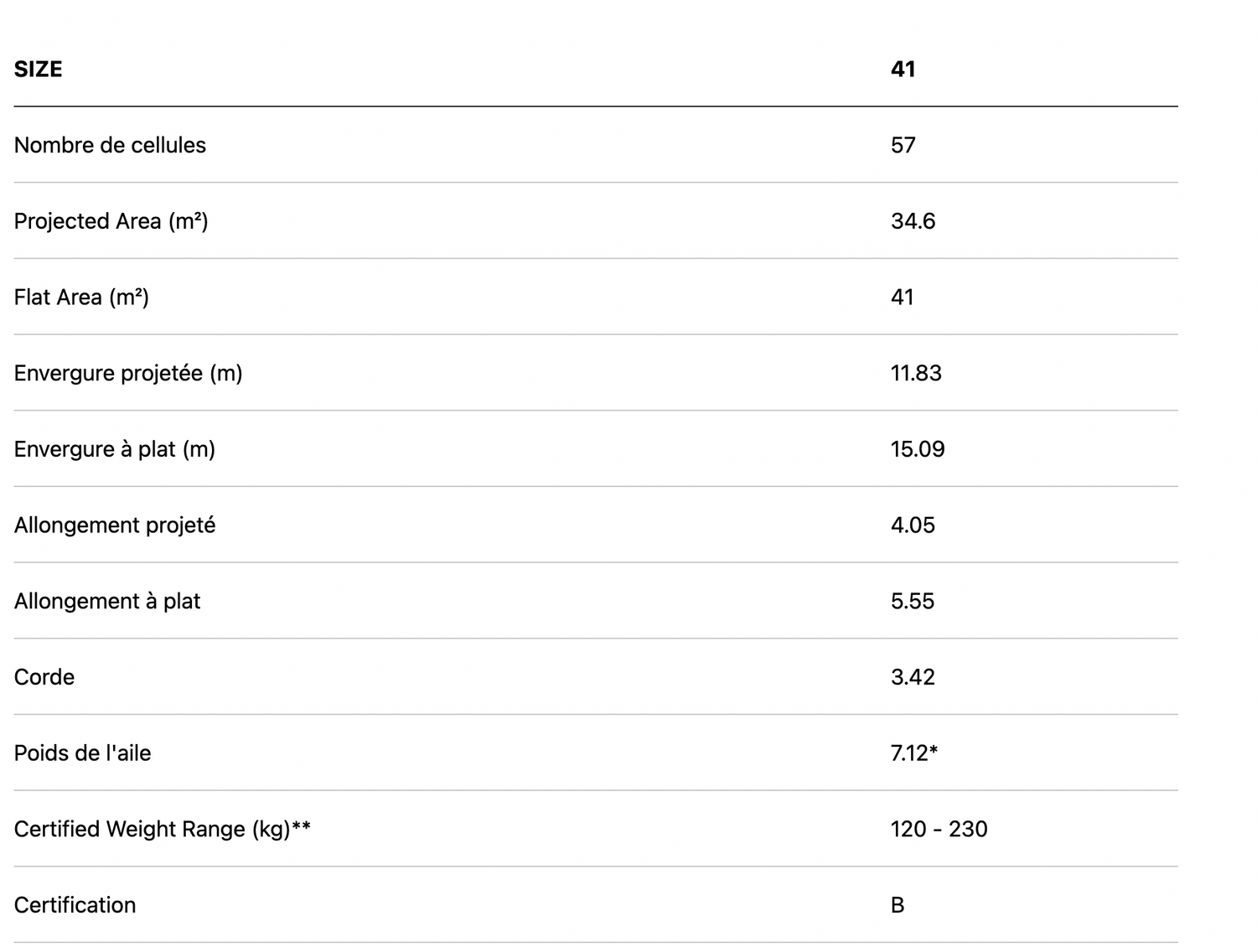Click the Corde row label
Image resolution: width=1257 pixels, height=952 pixels.
click(44, 677)
